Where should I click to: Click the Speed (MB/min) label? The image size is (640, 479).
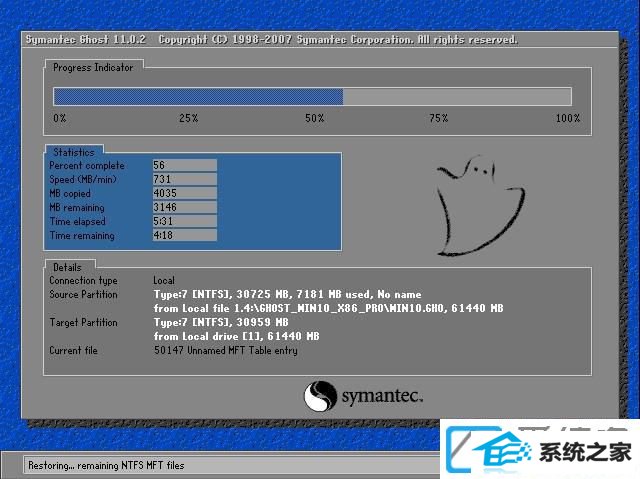tap(83, 180)
